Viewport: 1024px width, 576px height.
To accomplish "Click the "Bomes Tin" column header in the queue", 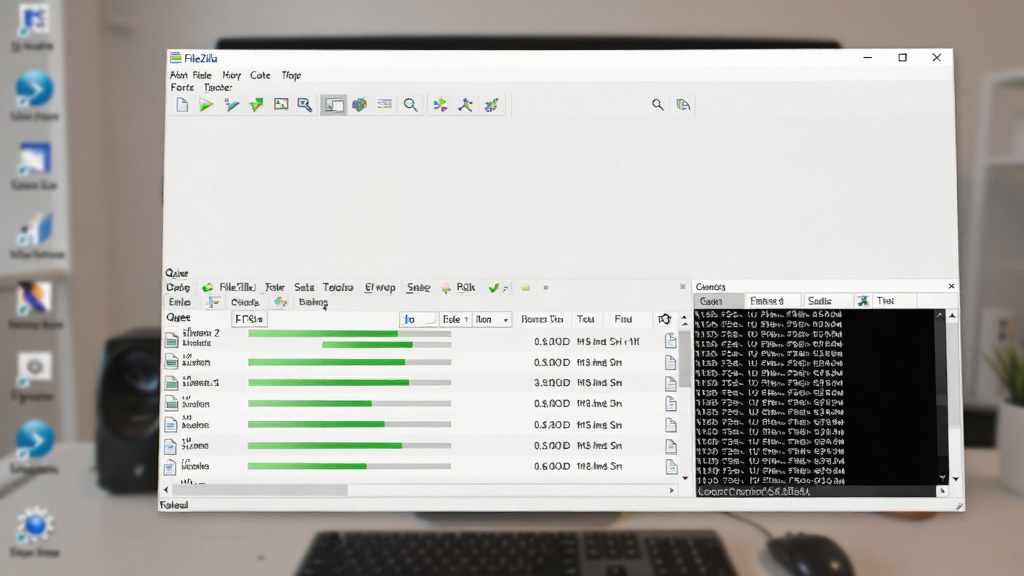I will [542, 319].
